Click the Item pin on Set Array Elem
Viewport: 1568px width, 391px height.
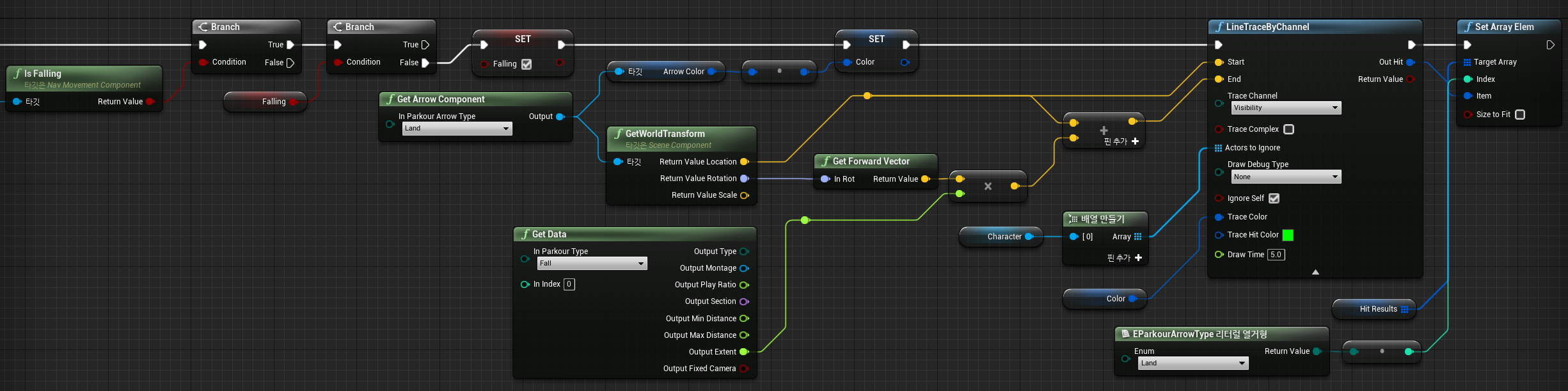coord(1468,96)
